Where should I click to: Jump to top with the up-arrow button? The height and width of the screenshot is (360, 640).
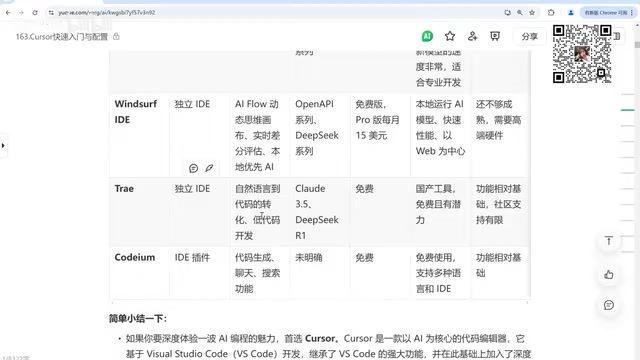tap(609, 241)
